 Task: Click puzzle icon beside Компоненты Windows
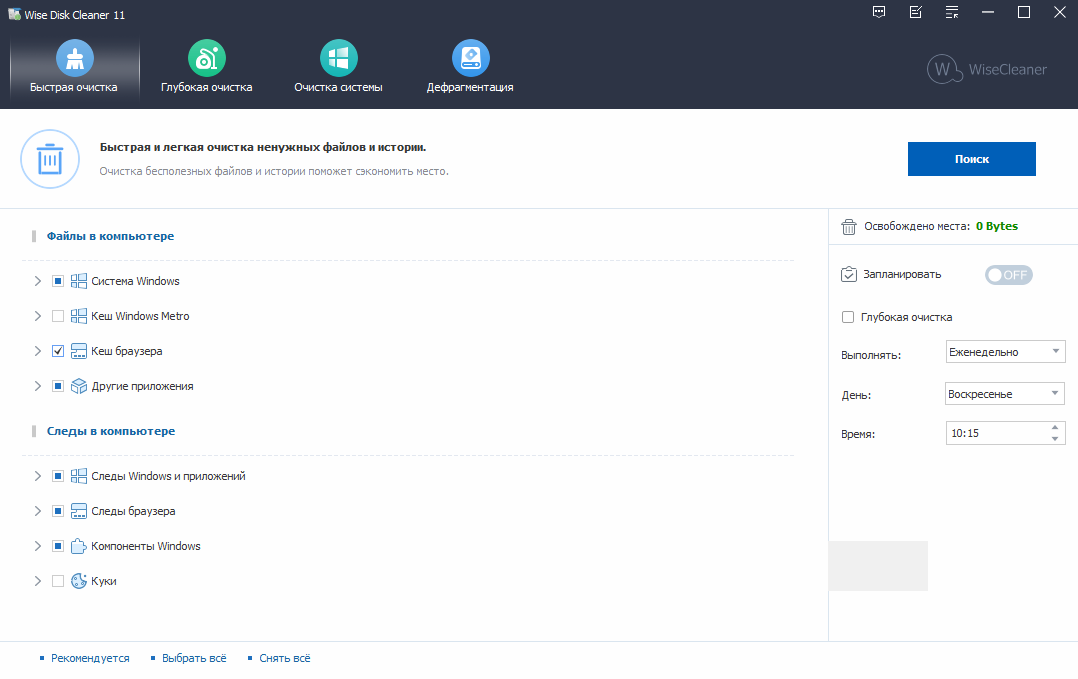[x=79, y=546]
